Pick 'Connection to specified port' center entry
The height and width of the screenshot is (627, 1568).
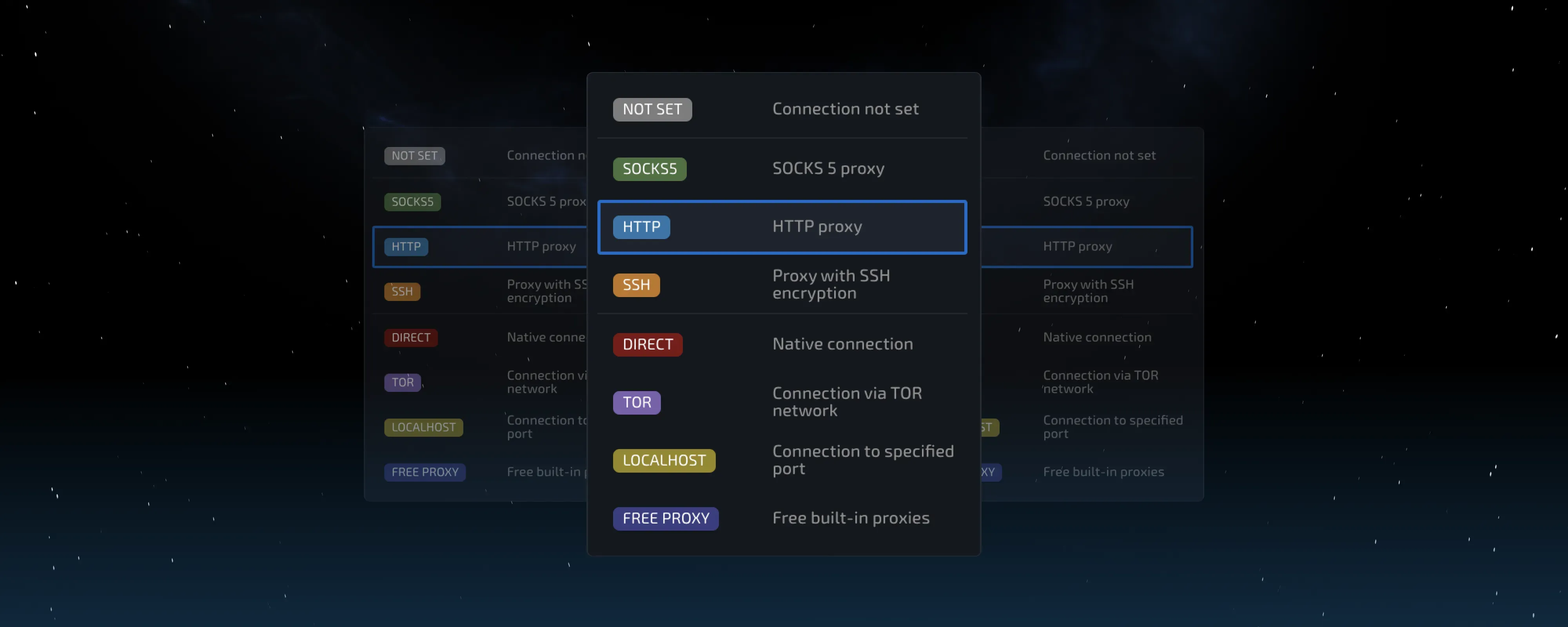[x=862, y=460]
